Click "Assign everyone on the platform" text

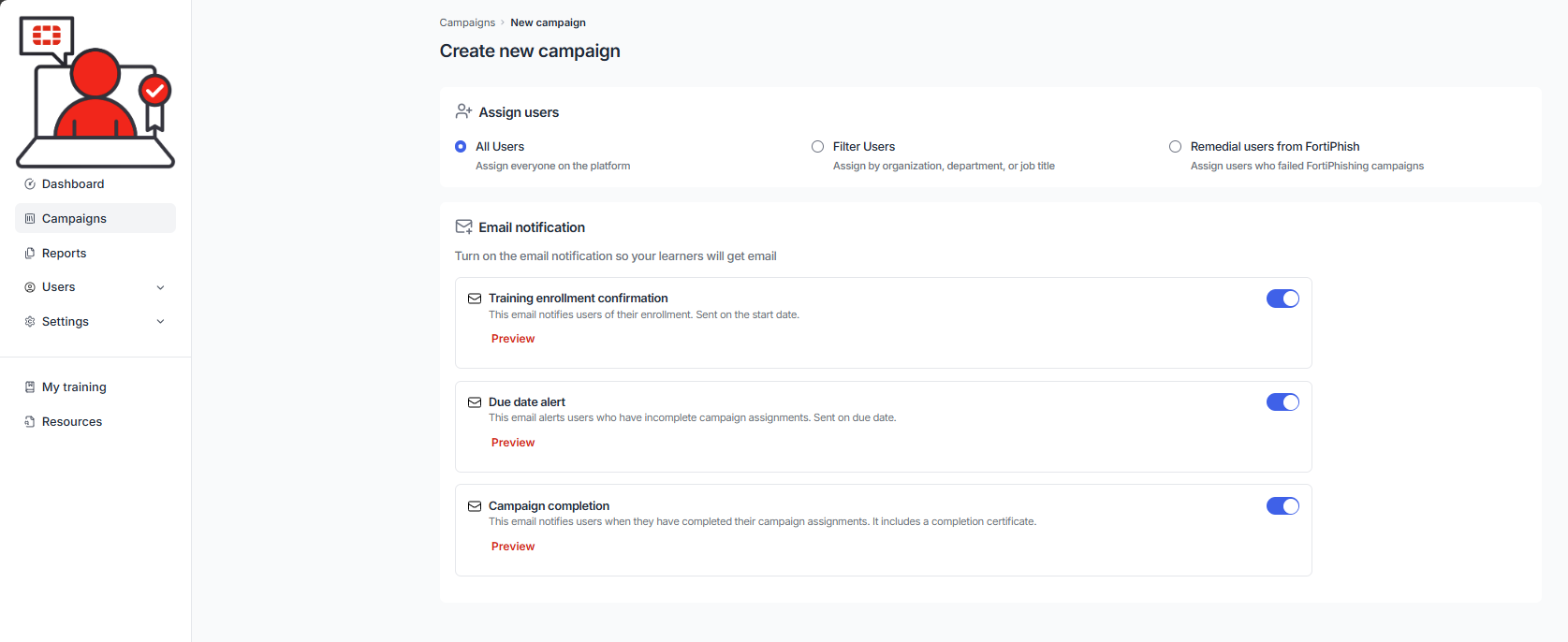552,166
